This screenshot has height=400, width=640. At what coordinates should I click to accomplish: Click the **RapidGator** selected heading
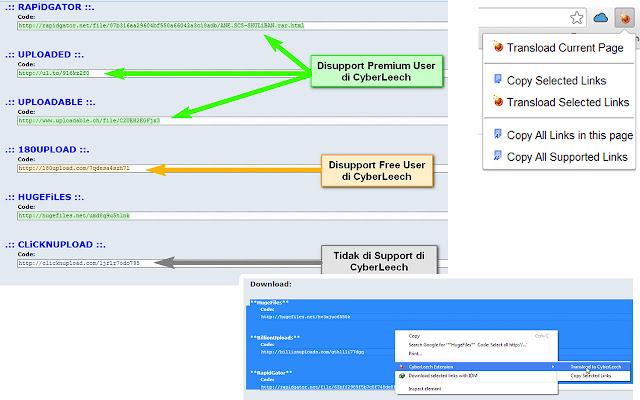pyautogui.click(x=271, y=373)
